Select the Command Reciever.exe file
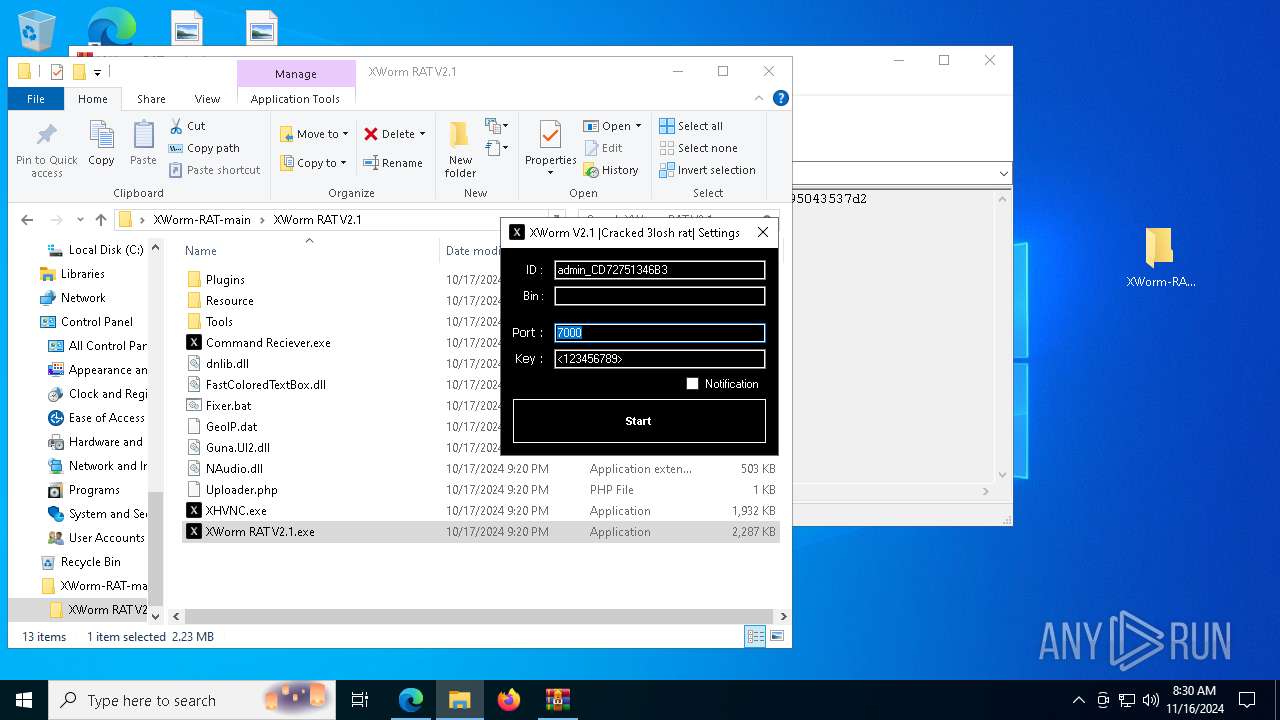Screen dimensions: 1280x720 [x=268, y=342]
